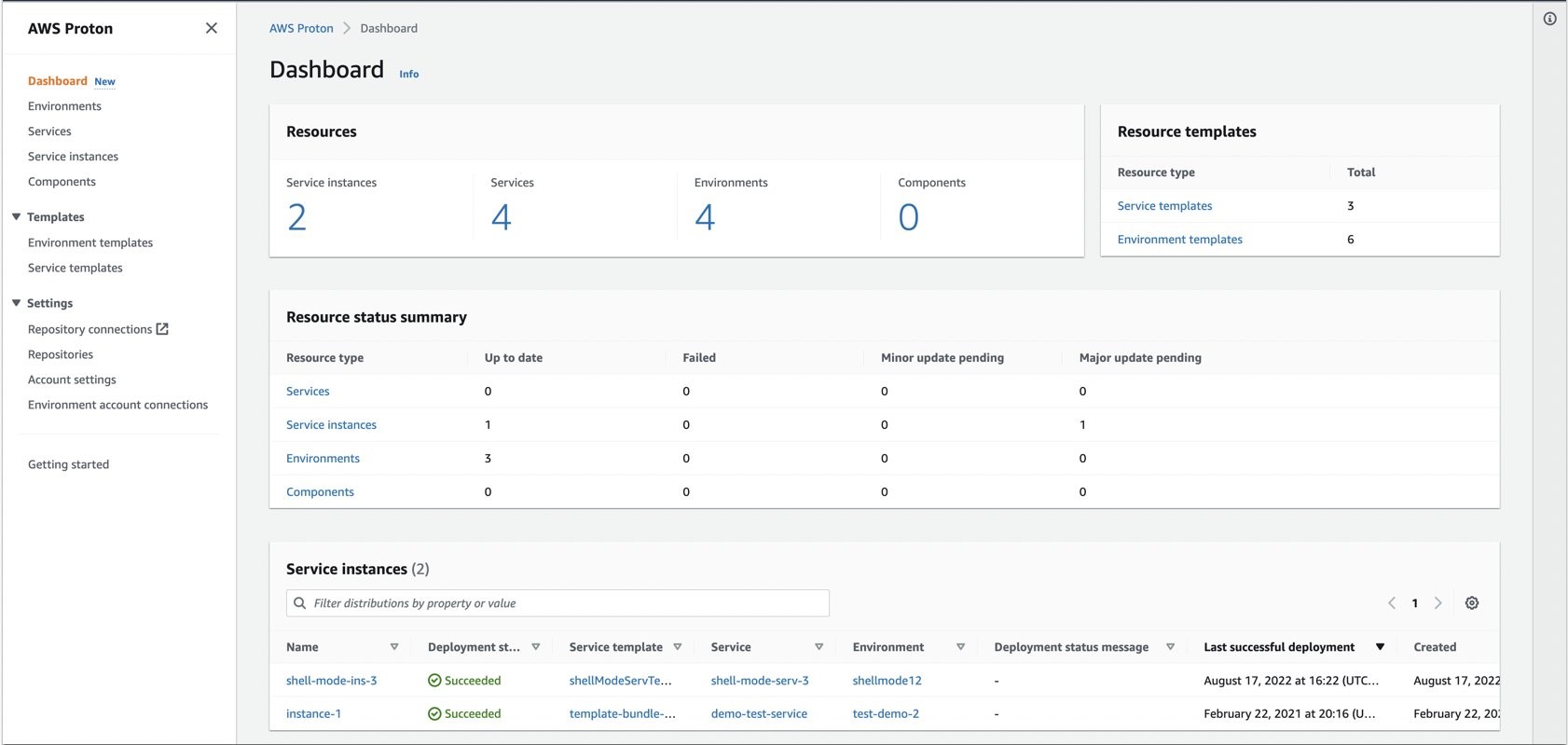Click Services link in Resource status summary
1568x745 pixels.
click(x=308, y=392)
